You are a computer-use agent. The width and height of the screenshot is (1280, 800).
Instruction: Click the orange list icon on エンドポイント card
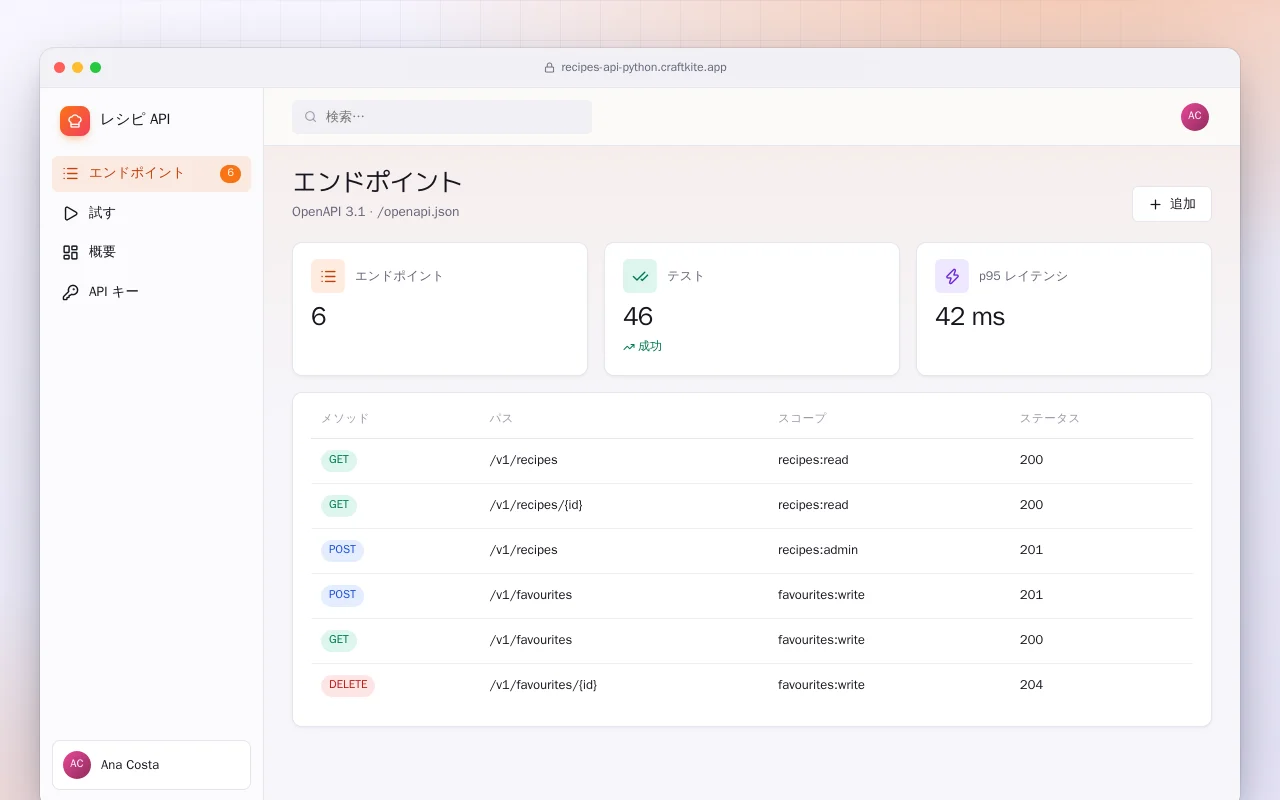pyautogui.click(x=328, y=276)
